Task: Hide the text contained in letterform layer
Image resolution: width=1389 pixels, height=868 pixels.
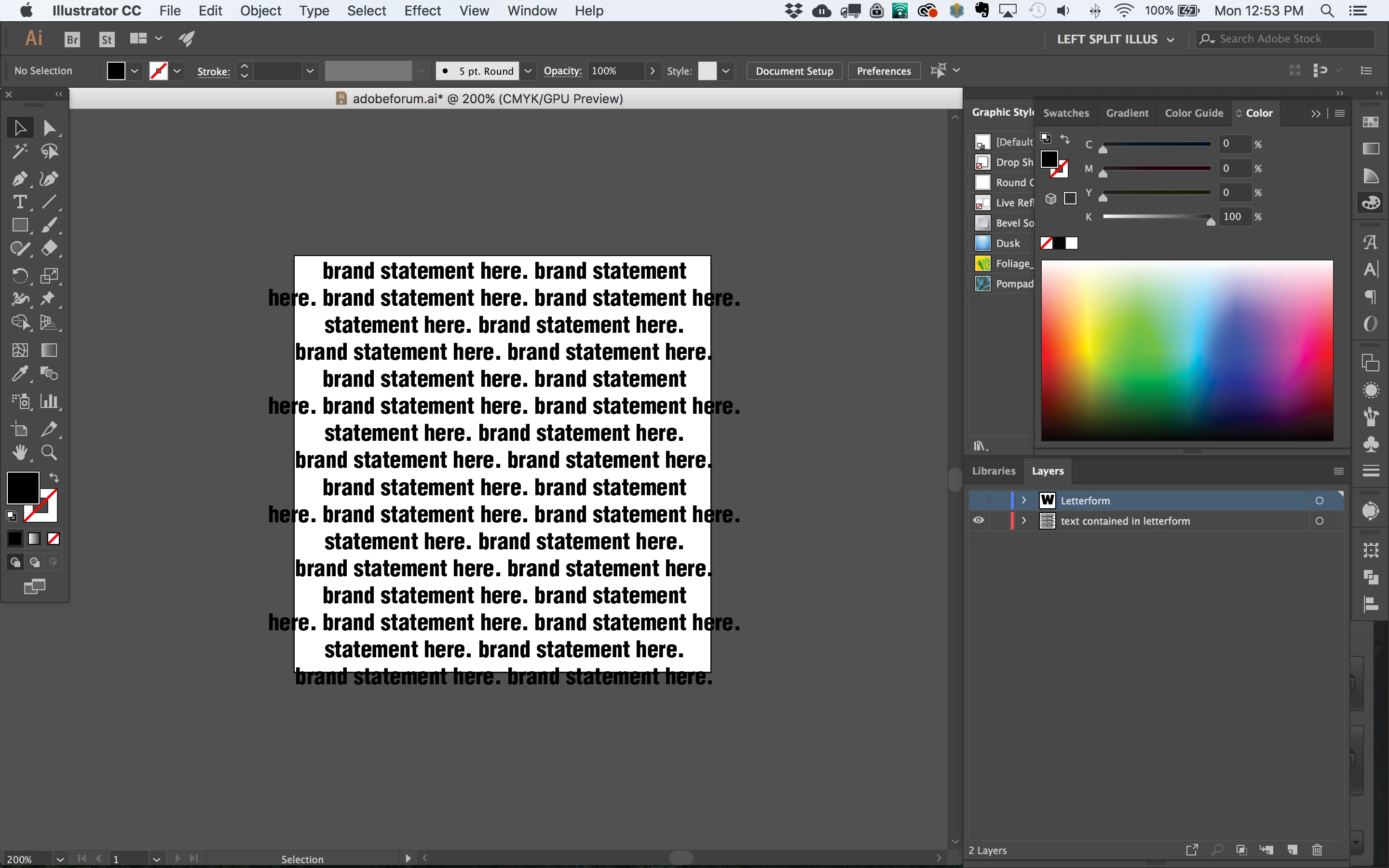Action: tap(979, 521)
